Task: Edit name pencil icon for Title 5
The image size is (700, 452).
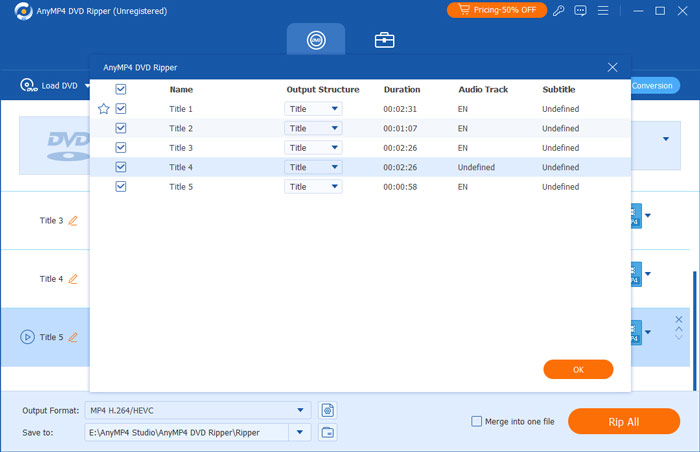Action: click(x=73, y=337)
